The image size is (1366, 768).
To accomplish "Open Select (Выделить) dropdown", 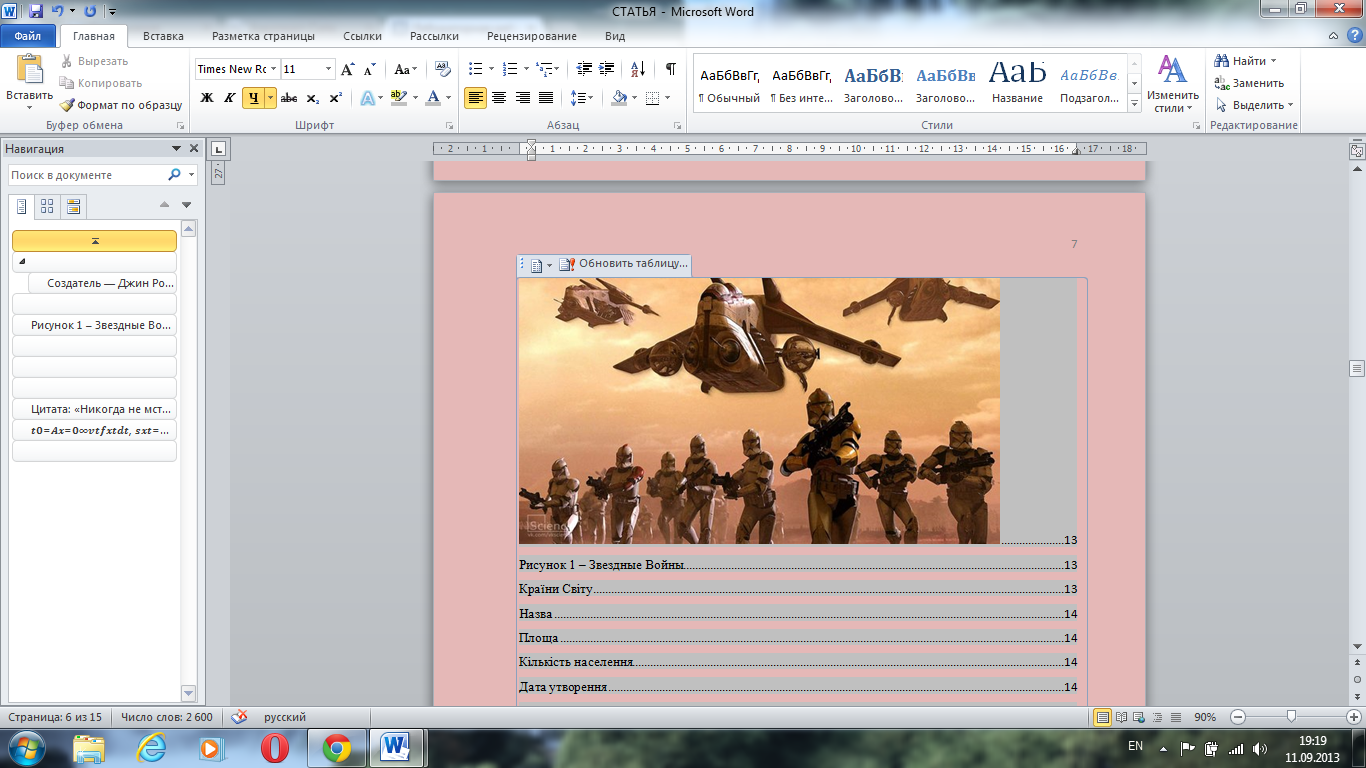I will click(1255, 105).
